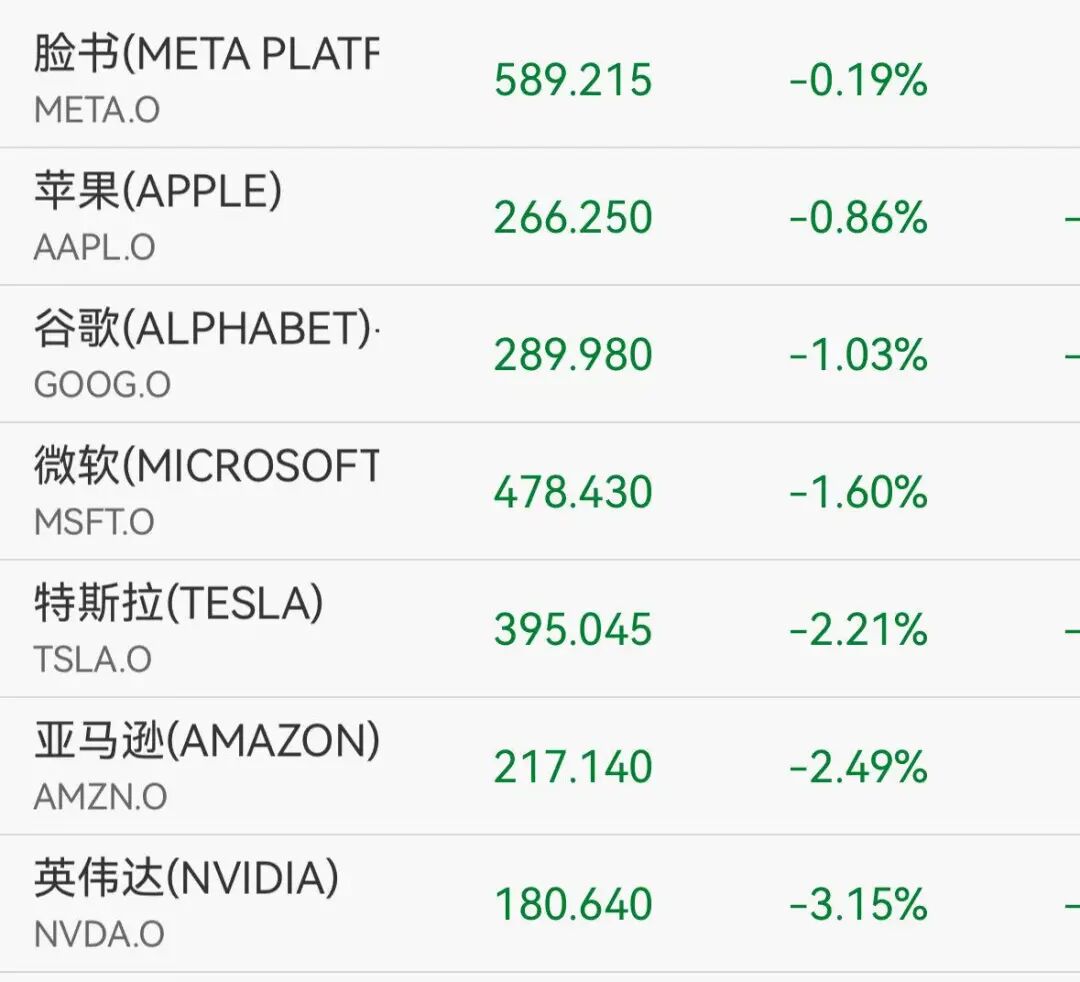Open the Microsoft (微软) stock entry
Viewport: 1080px width, 982px height.
[205, 466]
